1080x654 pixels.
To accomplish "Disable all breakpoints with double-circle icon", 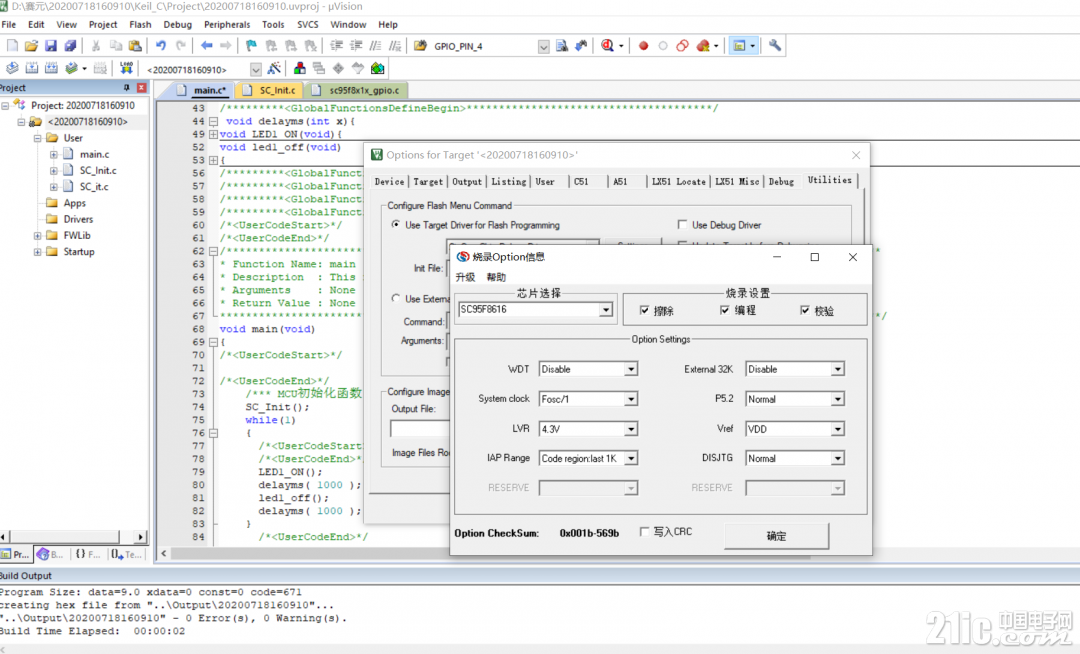I will click(683, 46).
